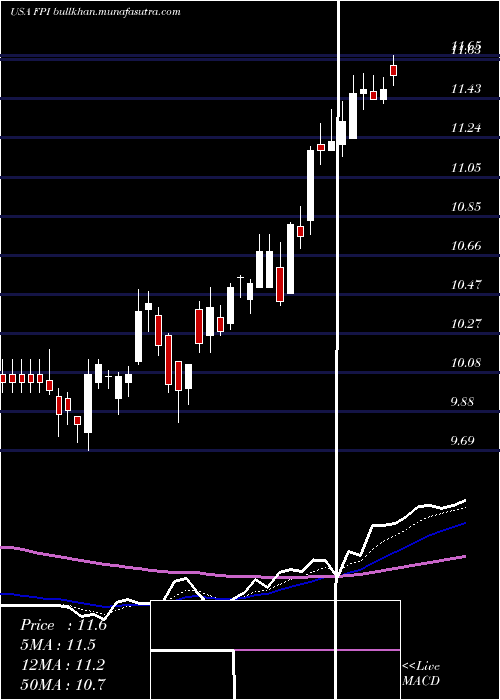Click the 11.05 price axis label
The width and height of the screenshot is (500, 700).
click(466, 167)
